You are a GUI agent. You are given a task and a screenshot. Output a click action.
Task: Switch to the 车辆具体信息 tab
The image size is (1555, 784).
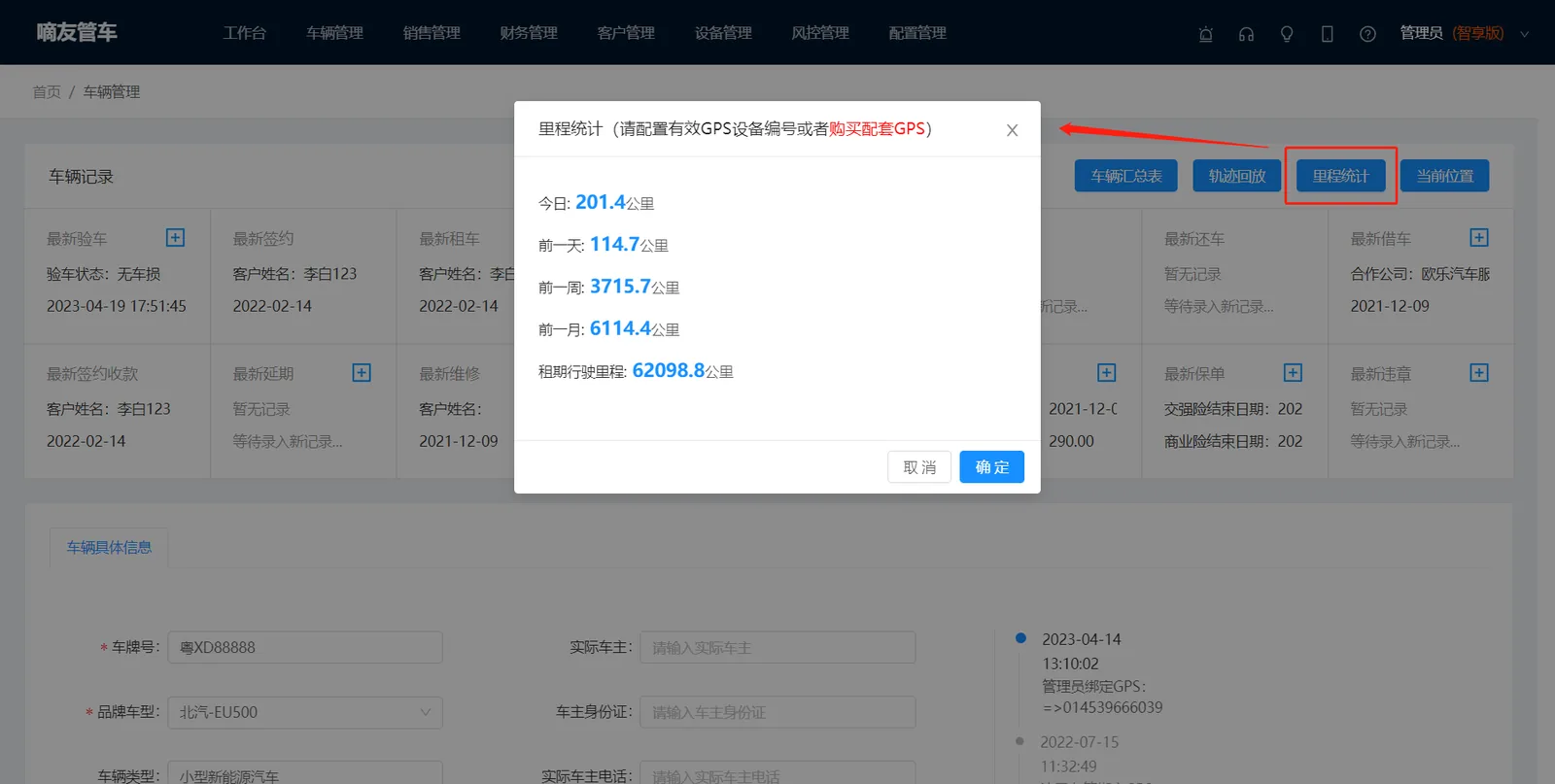(x=109, y=548)
